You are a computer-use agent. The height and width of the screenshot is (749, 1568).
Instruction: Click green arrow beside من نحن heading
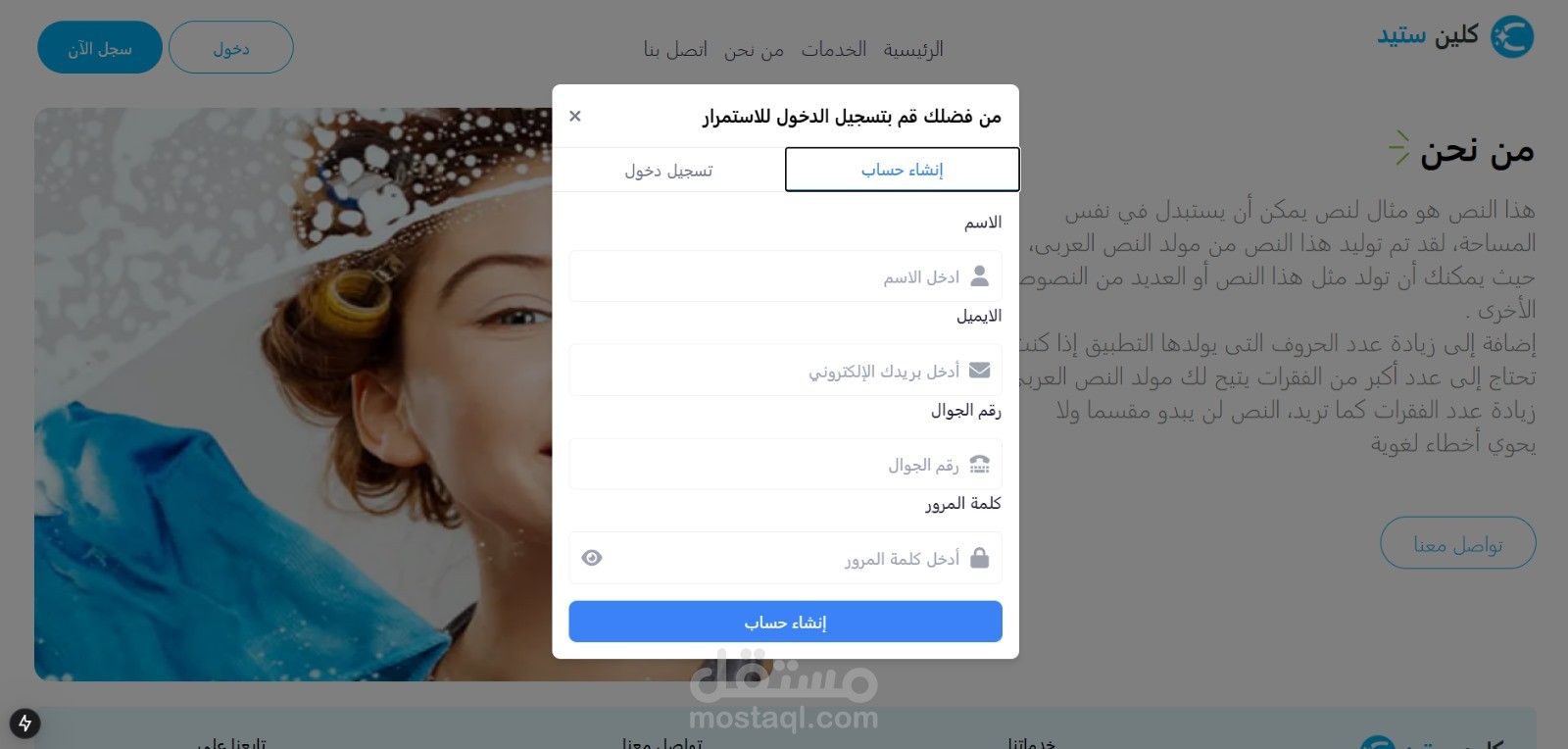point(1399,148)
